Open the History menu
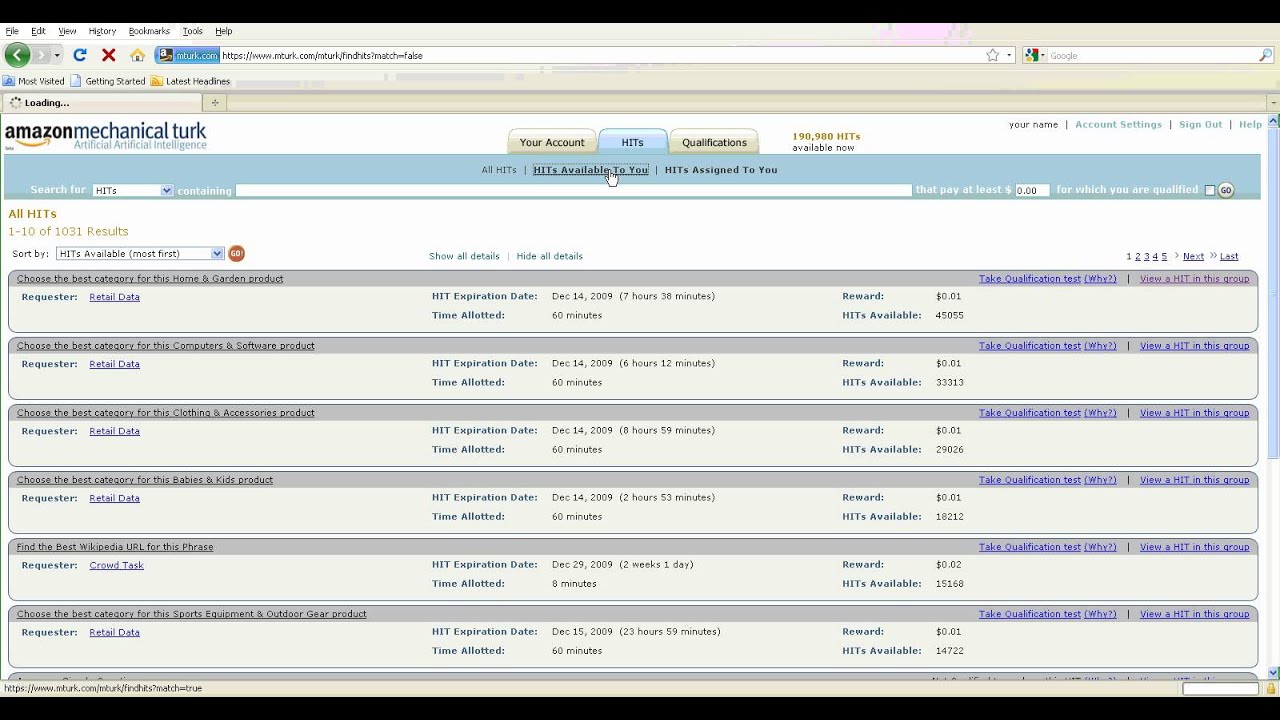Screen dimensions: 1280x720 (102, 31)
